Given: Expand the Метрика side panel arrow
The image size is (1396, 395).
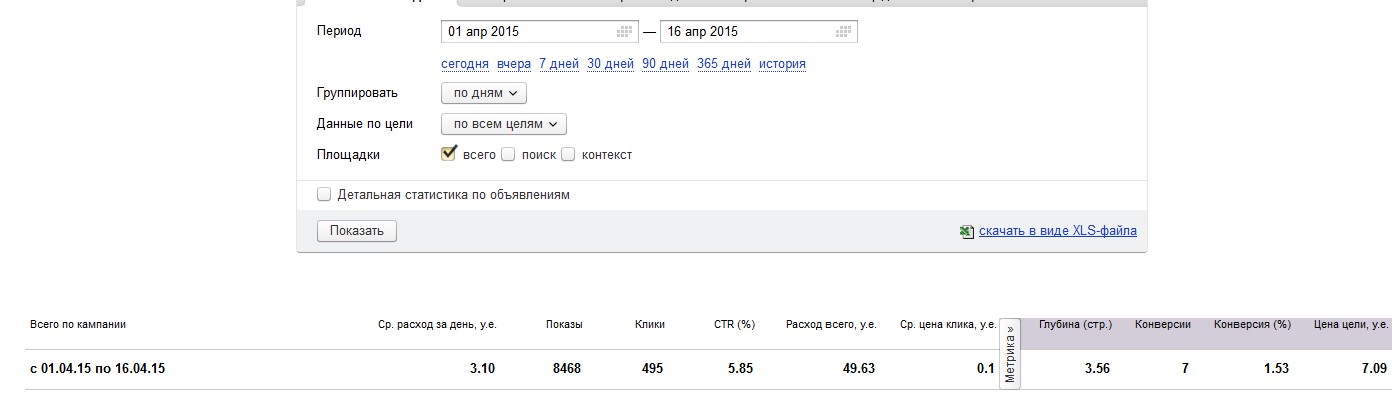Looking at the screenshot, I should pos(1010,354).
